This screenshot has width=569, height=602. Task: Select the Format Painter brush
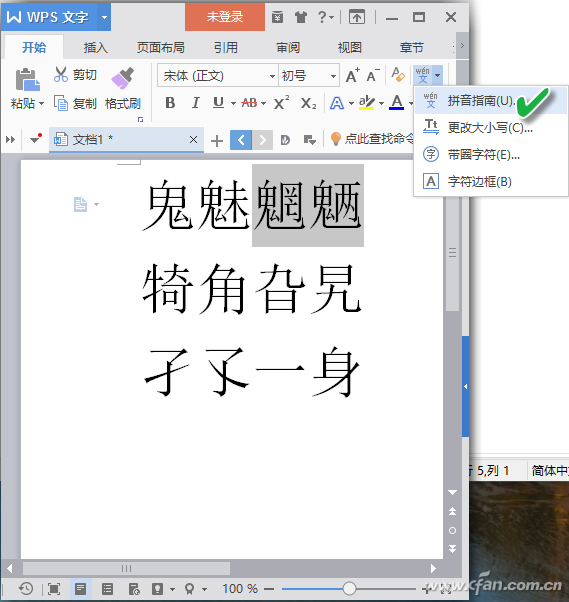122,79
